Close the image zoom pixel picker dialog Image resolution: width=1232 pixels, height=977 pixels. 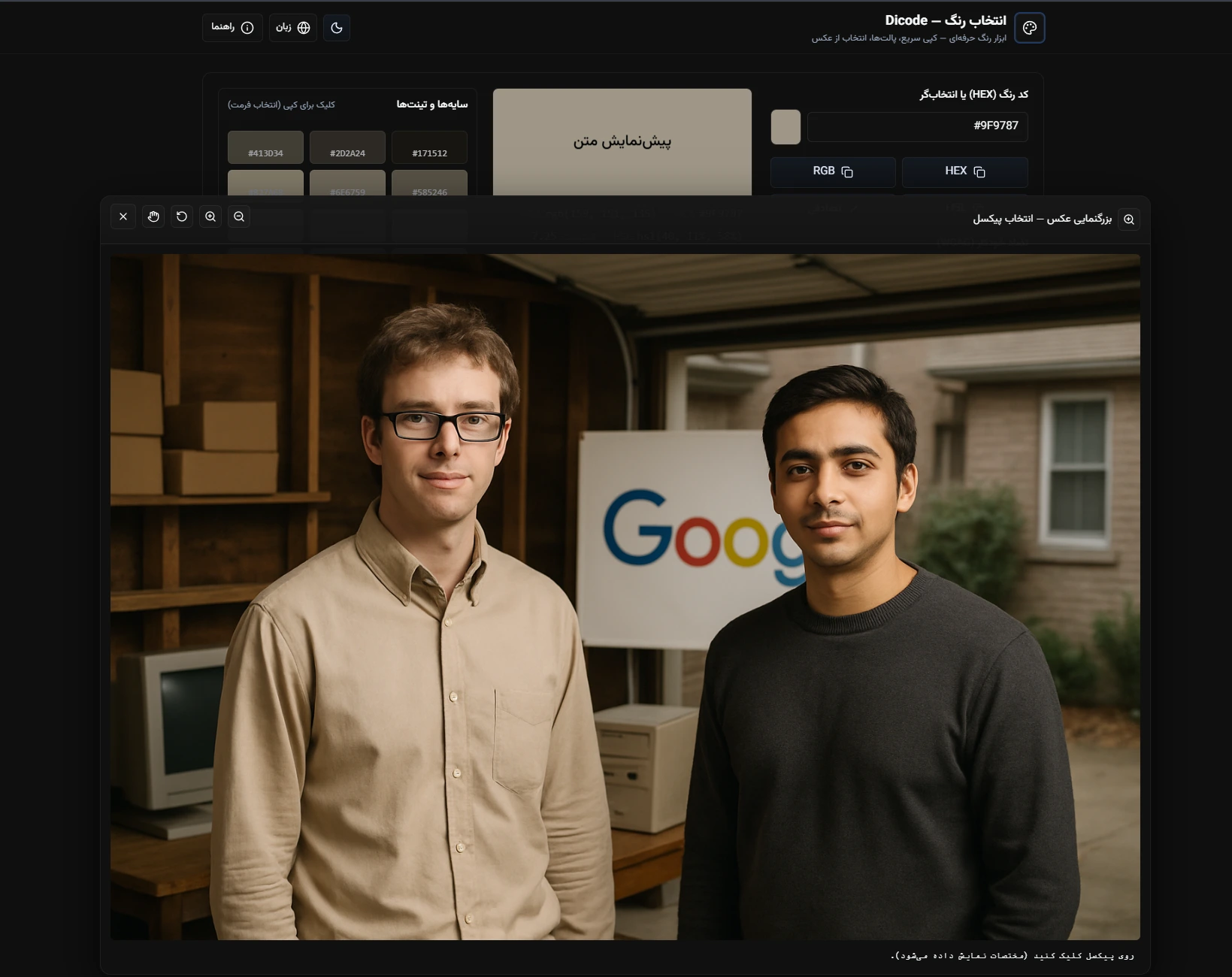click(x=123, y=216)
